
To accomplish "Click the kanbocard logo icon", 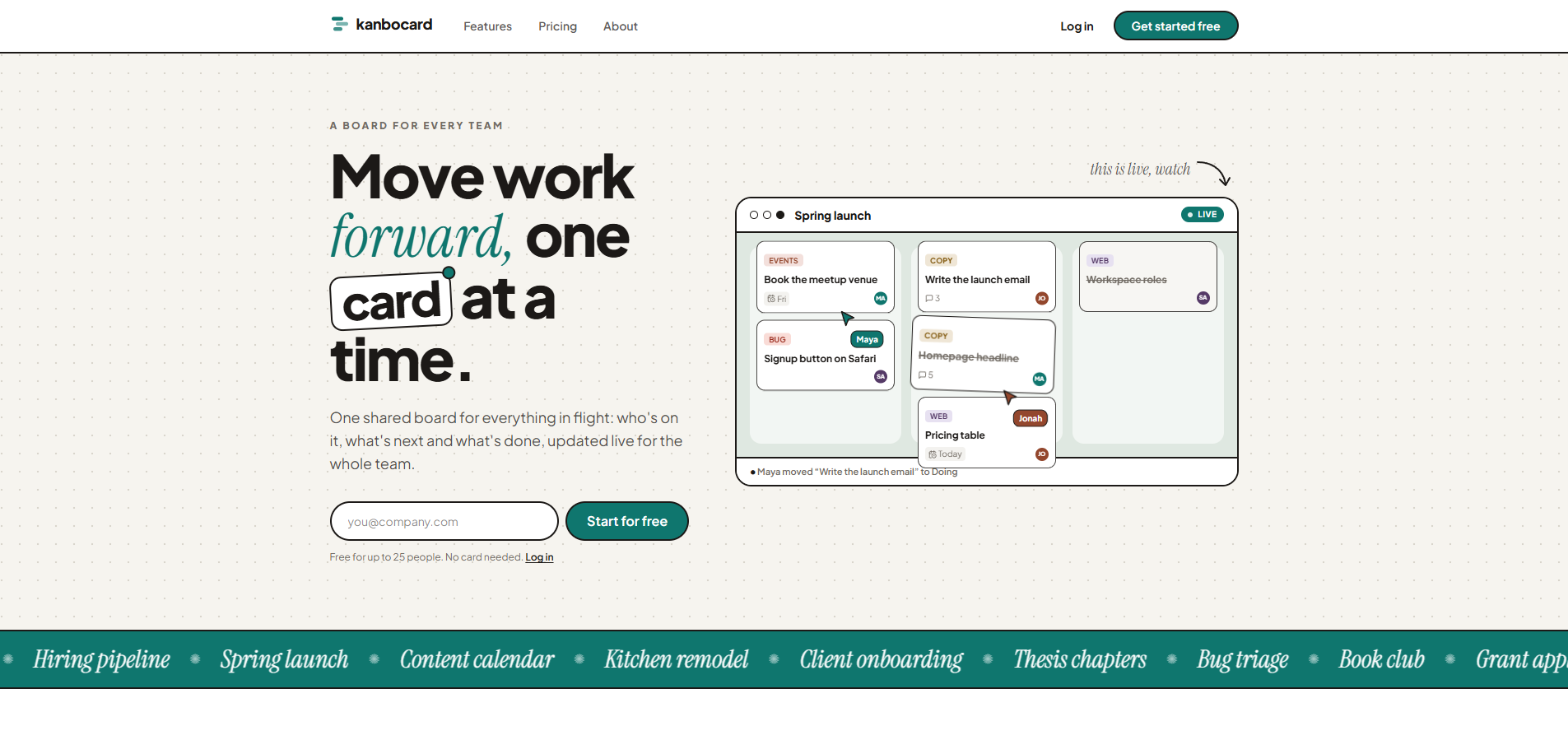I will pos(339,25).
